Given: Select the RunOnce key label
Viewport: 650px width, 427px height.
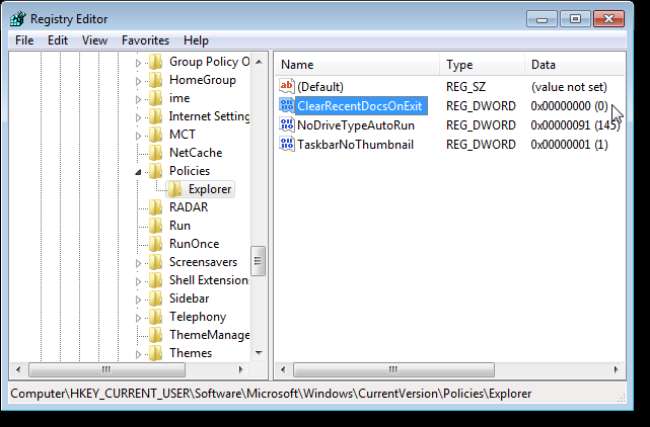Looking at the screenshot, I should click(194, 244).
